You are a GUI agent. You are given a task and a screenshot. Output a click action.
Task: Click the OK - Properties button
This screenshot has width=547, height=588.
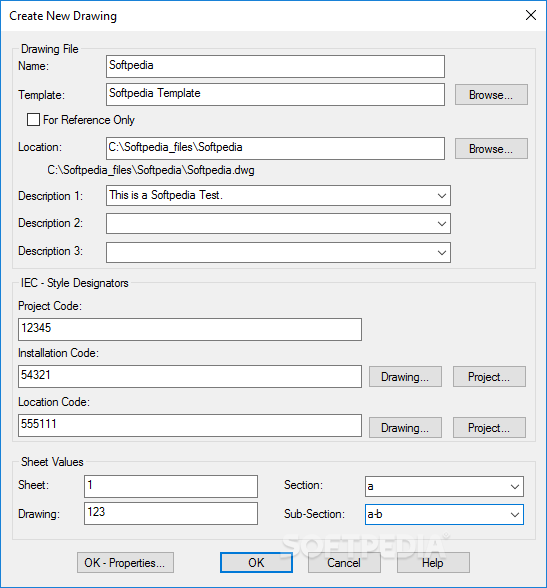pyautogui.click(x=125, y=562)
